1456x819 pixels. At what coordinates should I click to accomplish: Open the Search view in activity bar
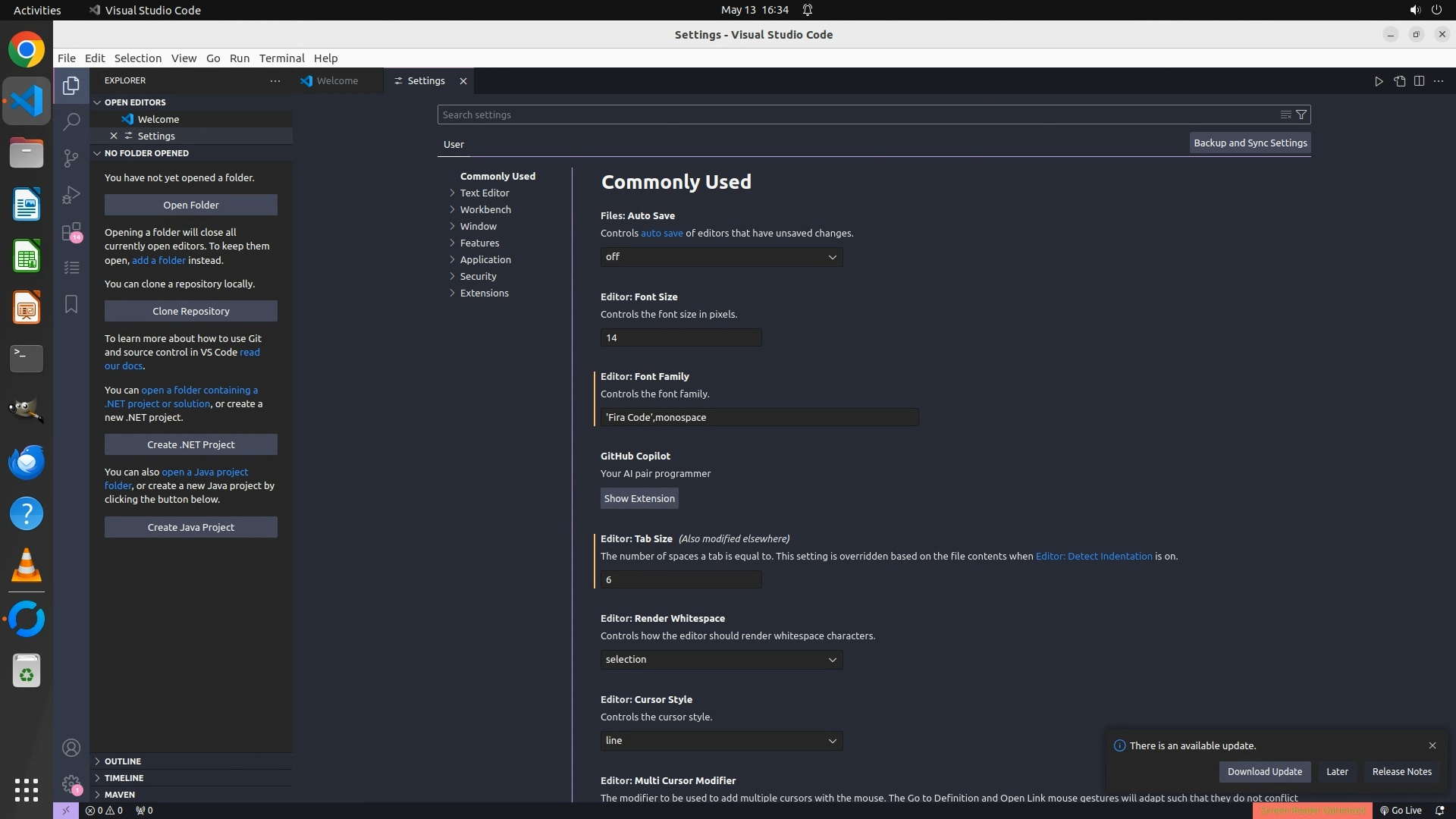coord(71,121)
